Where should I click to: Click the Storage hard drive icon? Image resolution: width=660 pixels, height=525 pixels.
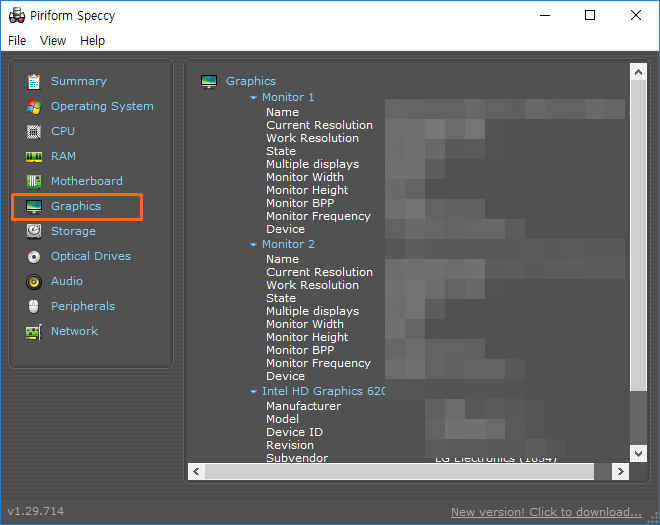(x=34, y=232)
